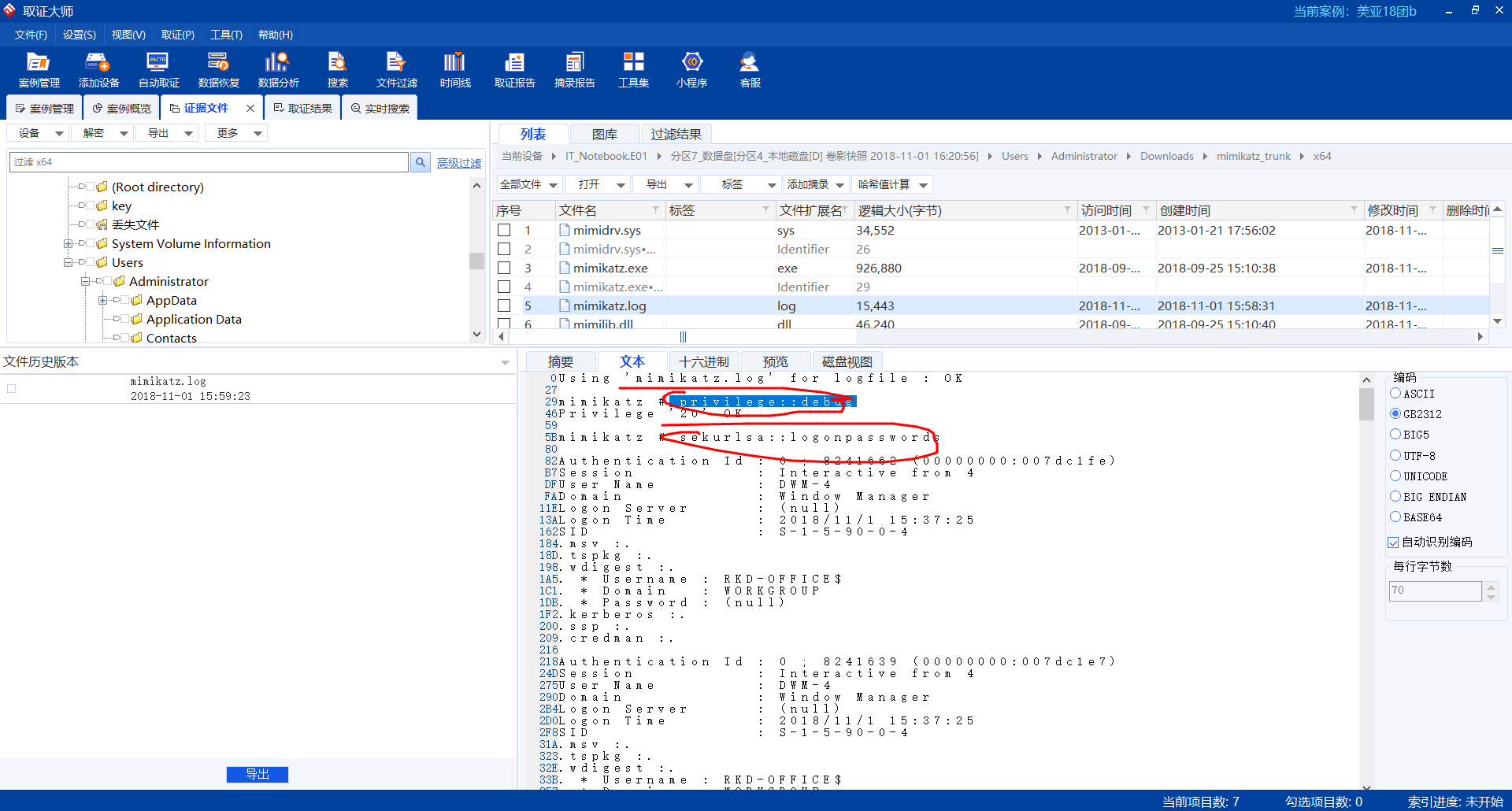Open the 设备 dropdown
The width and height of the screenshot is (1512, 811).
pos(39,133)
